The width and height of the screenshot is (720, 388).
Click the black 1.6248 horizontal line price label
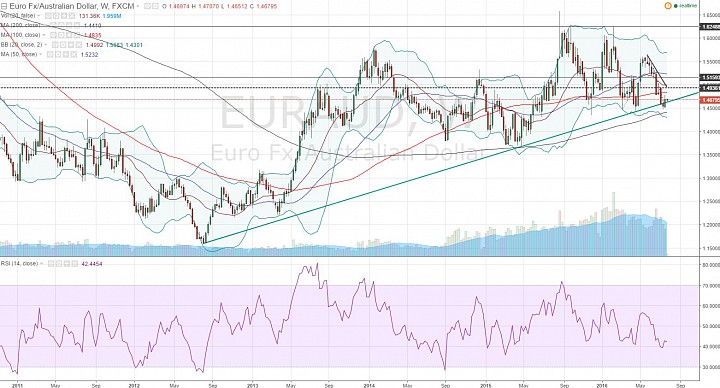click(710, 27)
